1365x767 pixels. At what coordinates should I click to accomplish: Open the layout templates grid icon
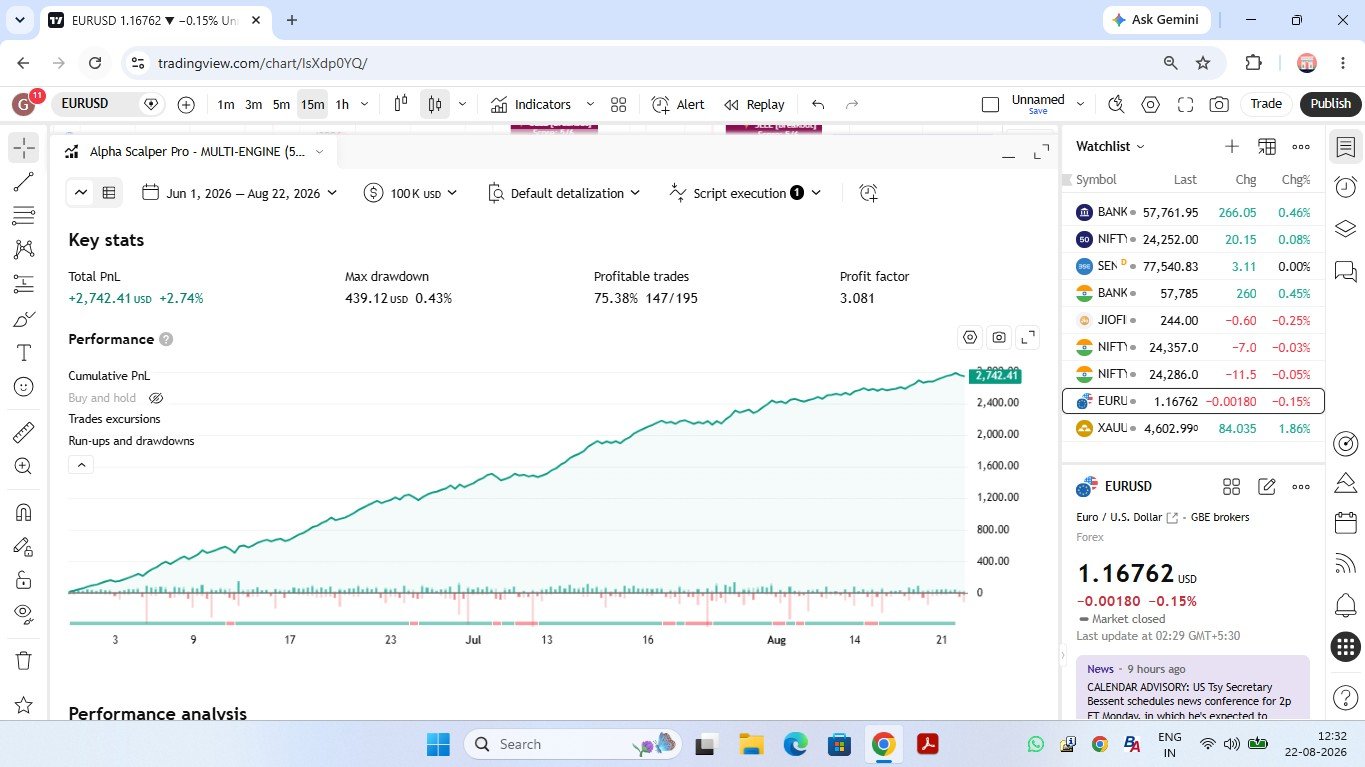pyautogui.click(x=618, y=104)
